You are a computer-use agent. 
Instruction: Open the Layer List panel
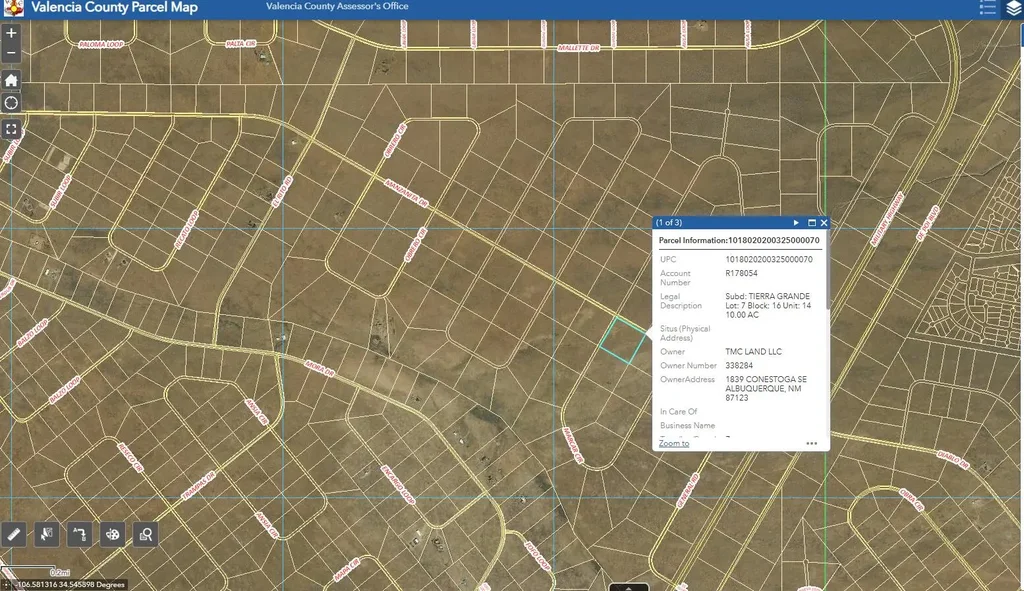[1013, 8]
